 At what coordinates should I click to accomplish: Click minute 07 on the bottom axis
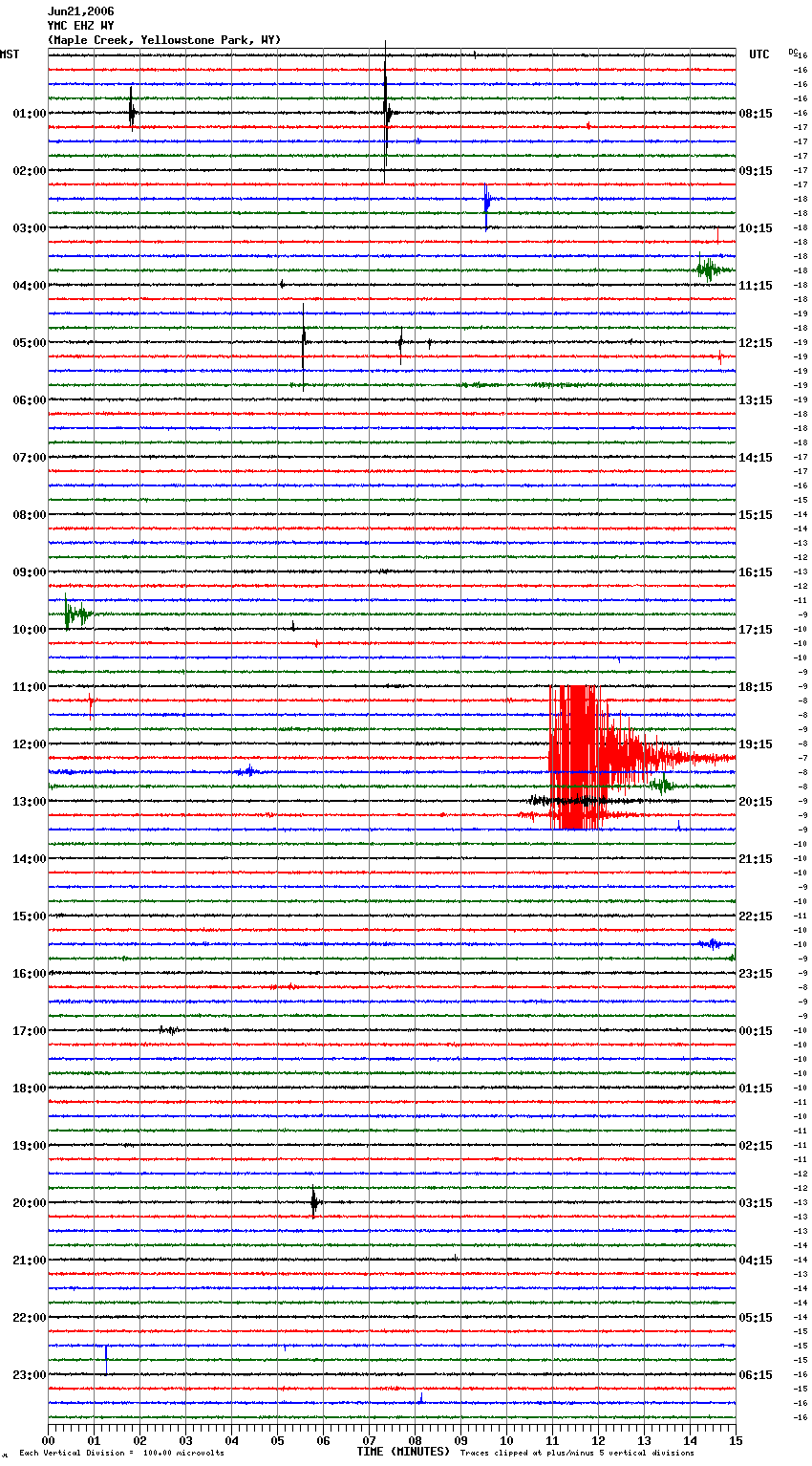369,1440
